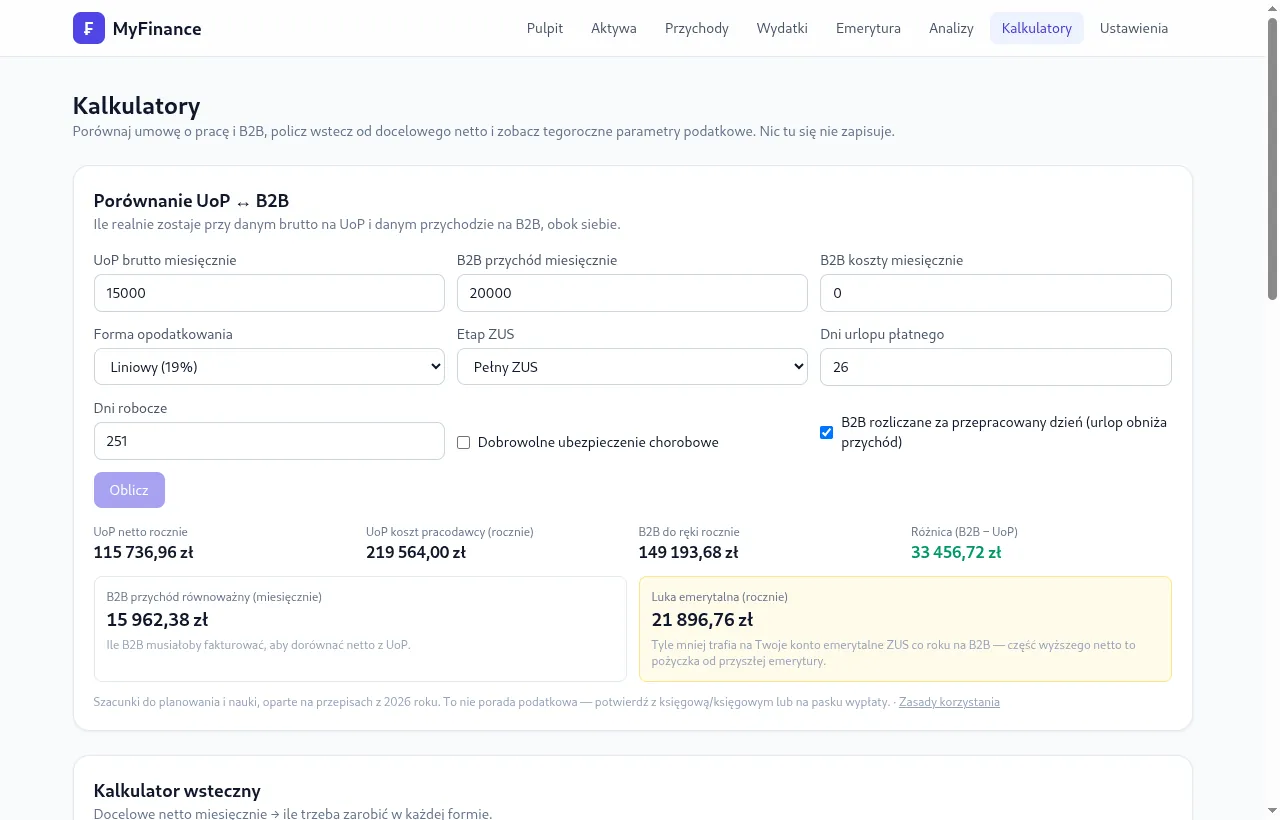
Task: Click the UoP koszt pracodawcy value 219 564,00 zł
Action: pyautogui.click(x=416, y=552)
